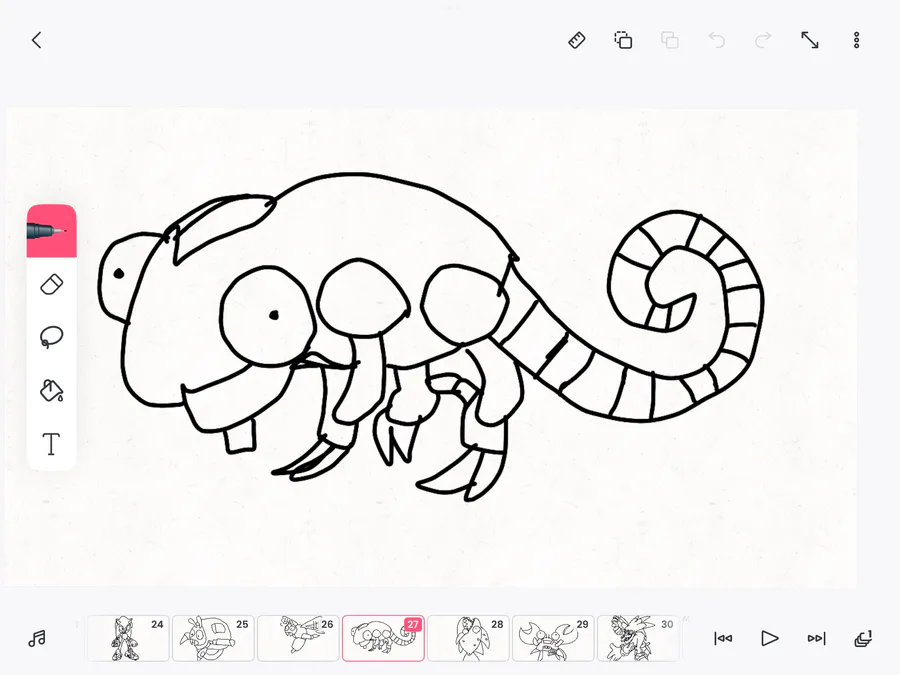
Task: Select the eraser tool
Action: (x=52, y=285)
